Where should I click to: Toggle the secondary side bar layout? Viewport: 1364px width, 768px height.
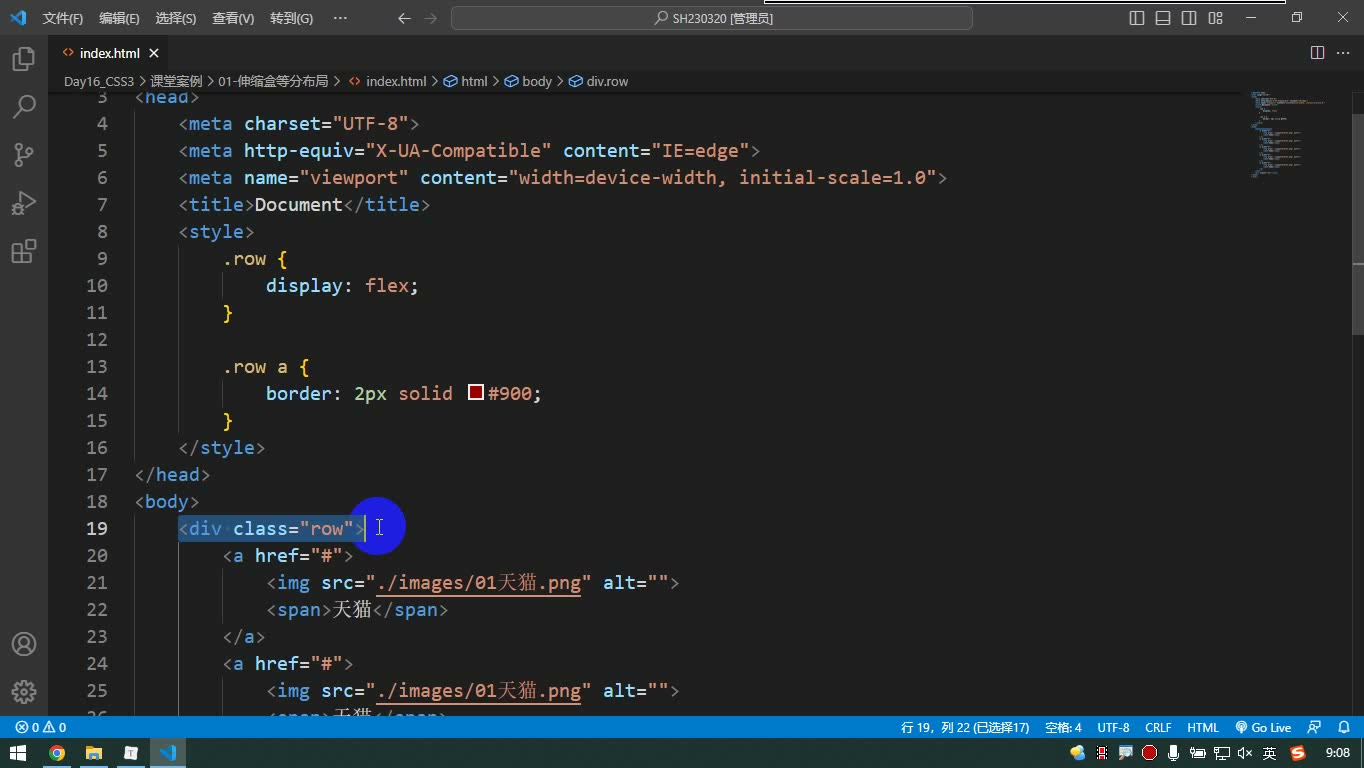pyautogui.click(x=1189, y=18)
